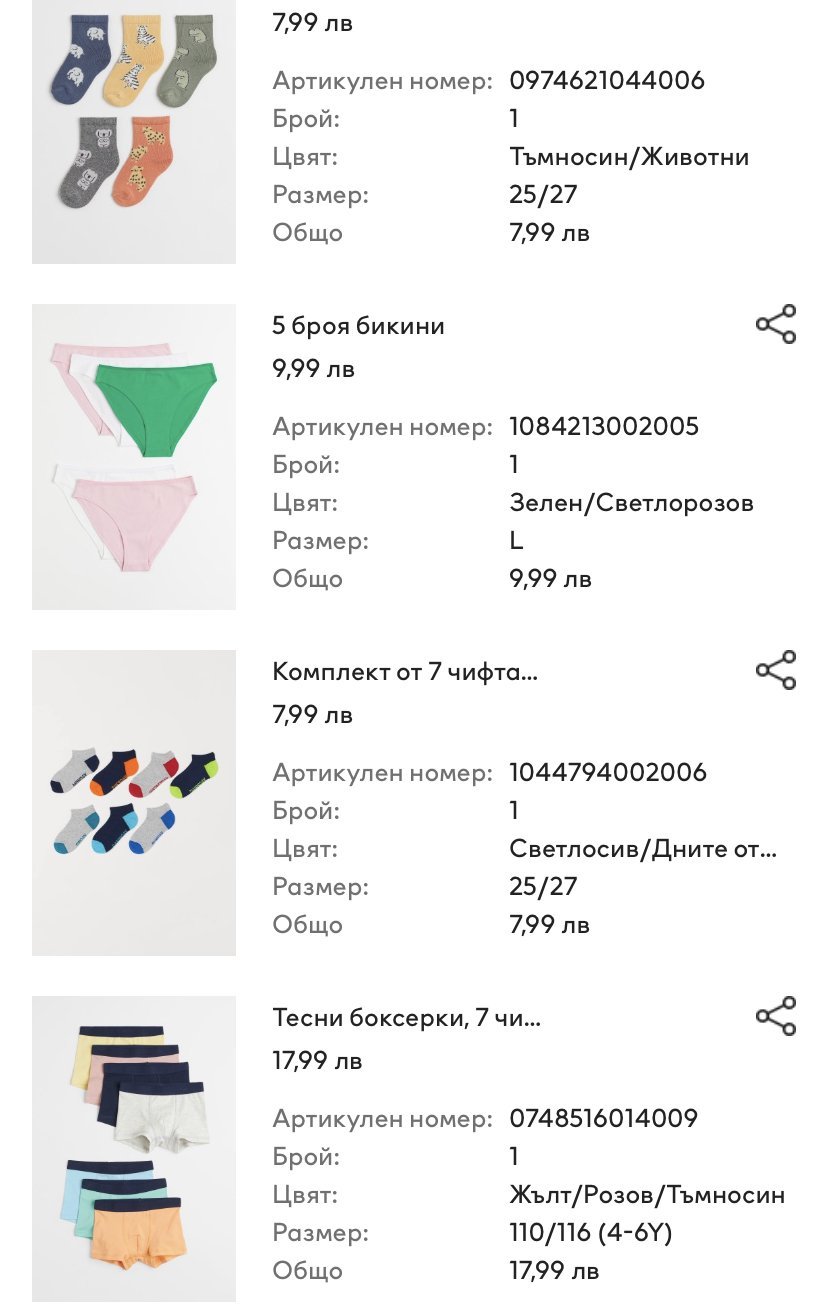This screenshot has height=1312, width=828.
Task: Open the "Комплект от 7 чифта..." title
Action: (405, 672)
